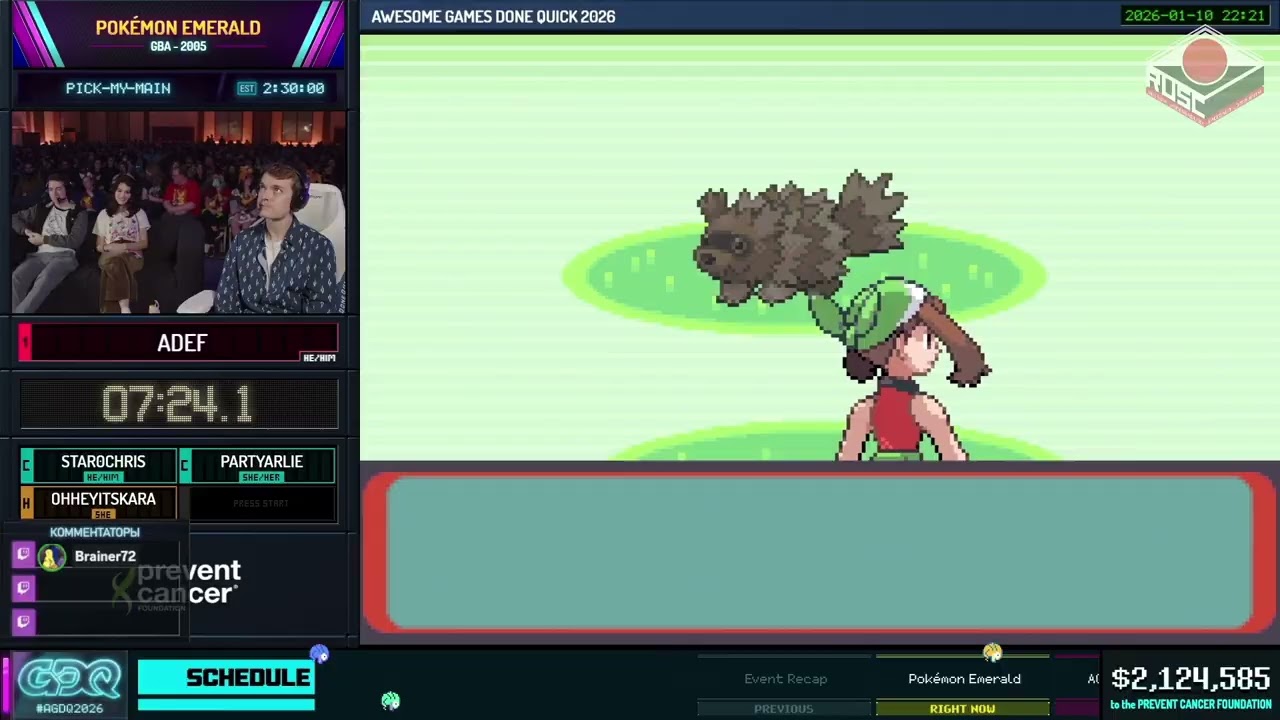Click the Awesome Games Done Quick 2026 title
Screen dimensions: 1280x720
[493, 16]
